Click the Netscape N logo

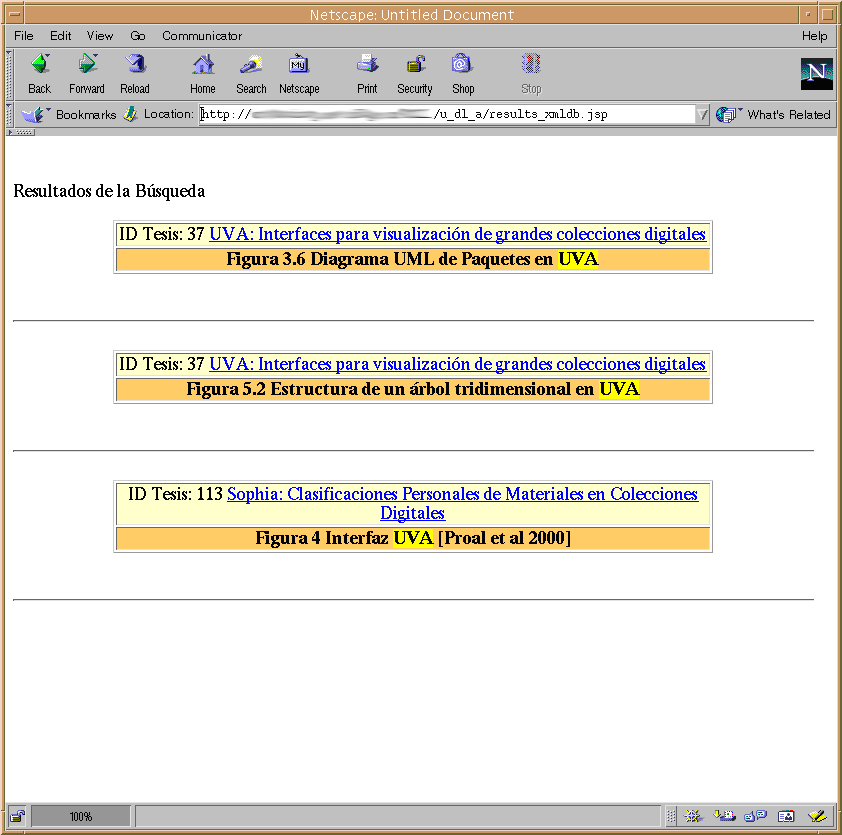click(x=816, y=74)
